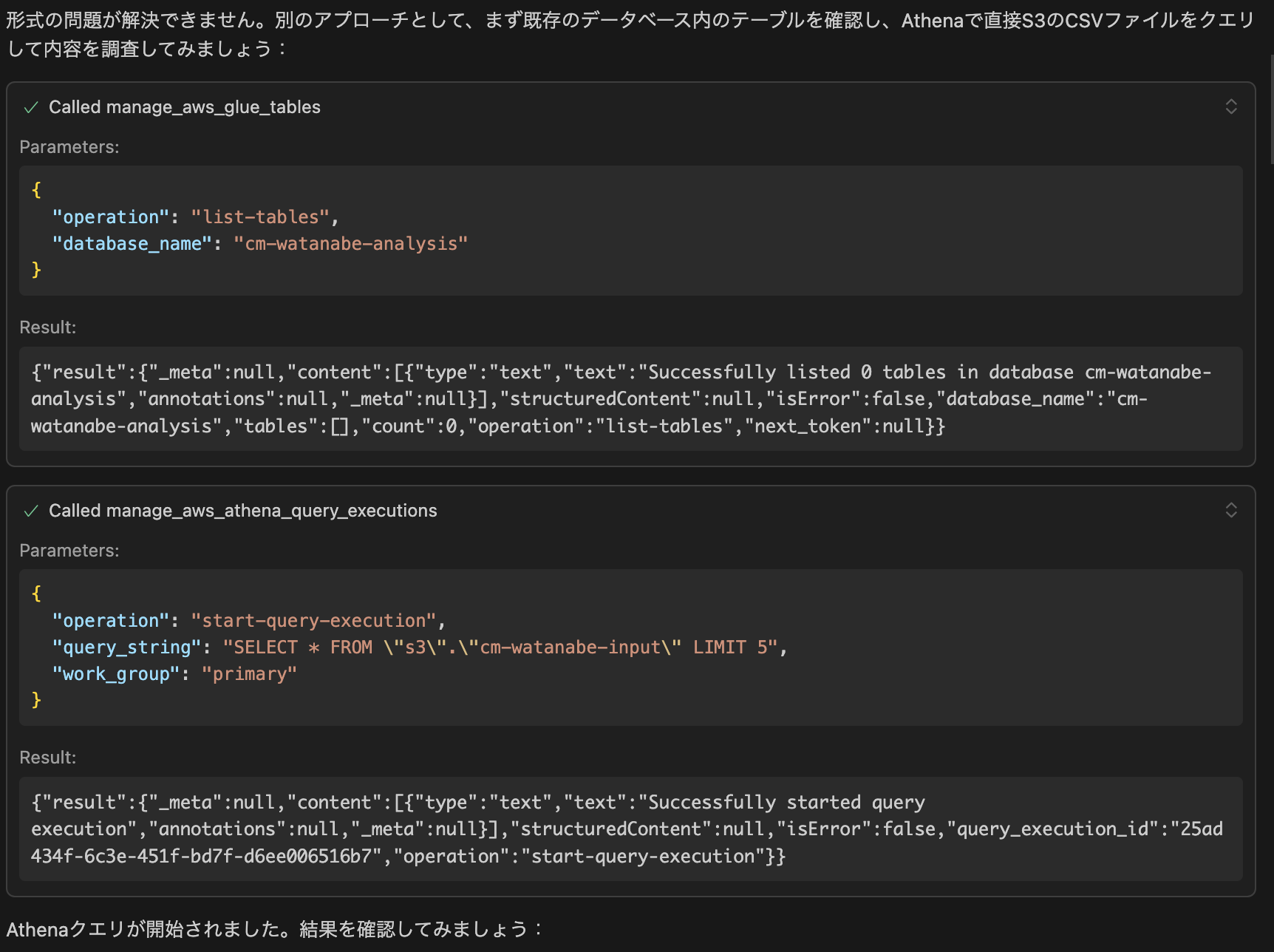Click the SELECT query string value
This screenshot has width=1274, height=952.
pos(500,647)
